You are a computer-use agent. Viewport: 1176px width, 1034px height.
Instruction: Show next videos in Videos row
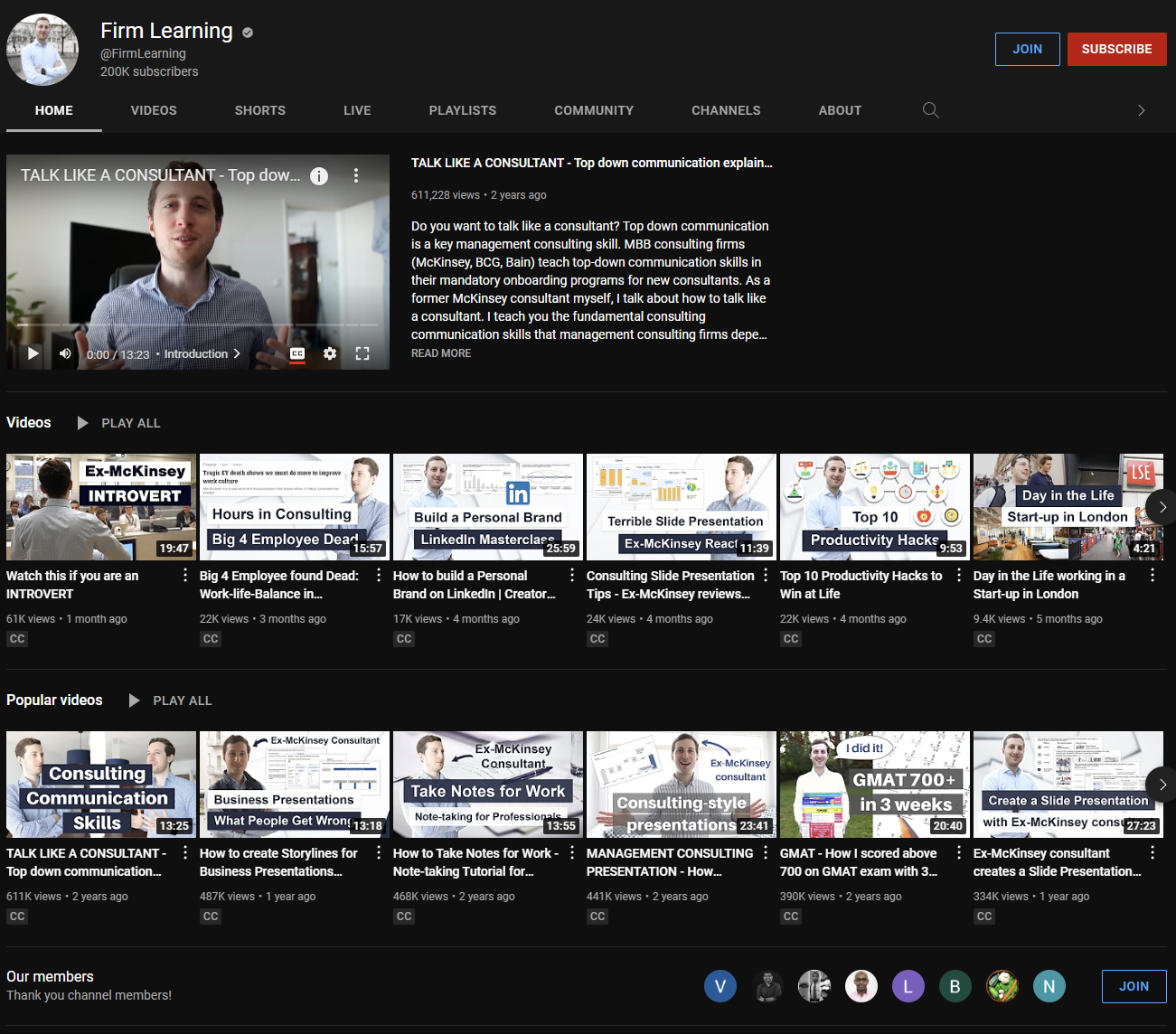point(1162,507)
